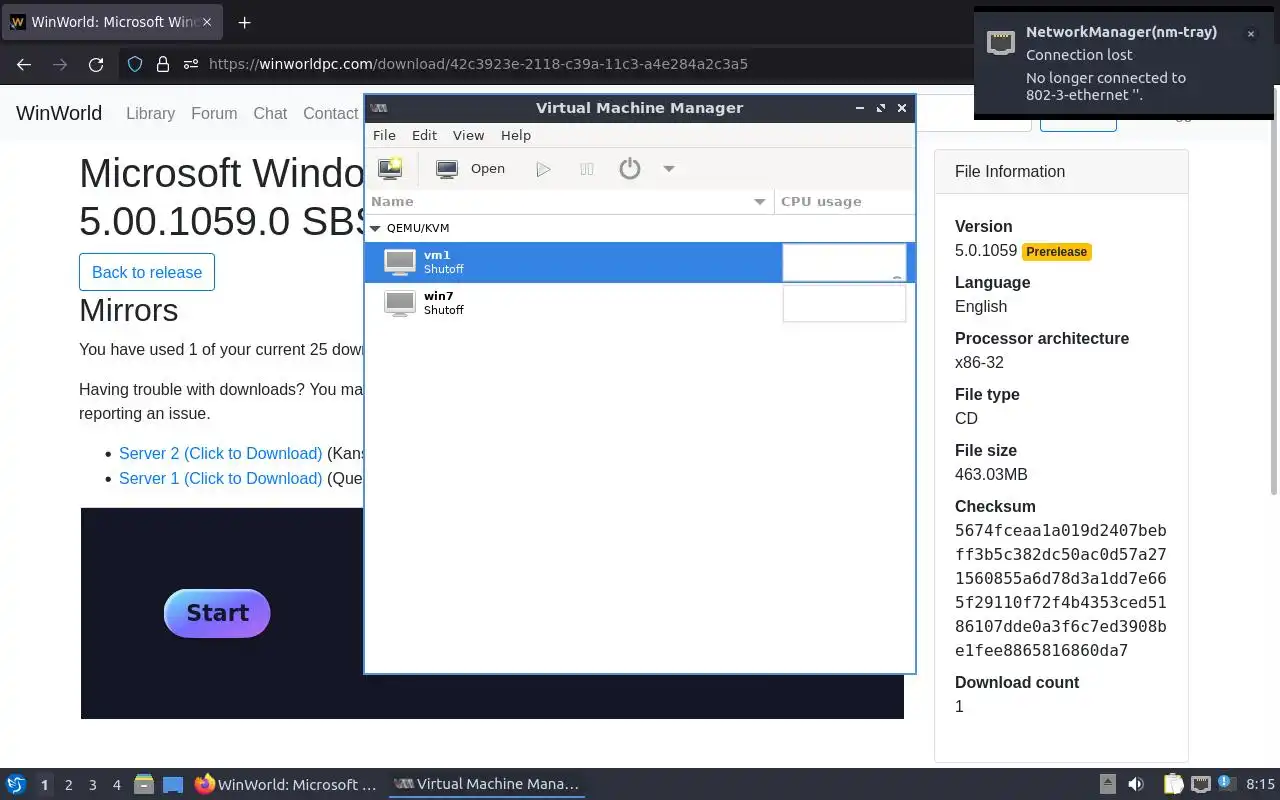Open Help menu in Virtual Machine Manager
This screenshot has width=1280, height=800.
(516, 135)
